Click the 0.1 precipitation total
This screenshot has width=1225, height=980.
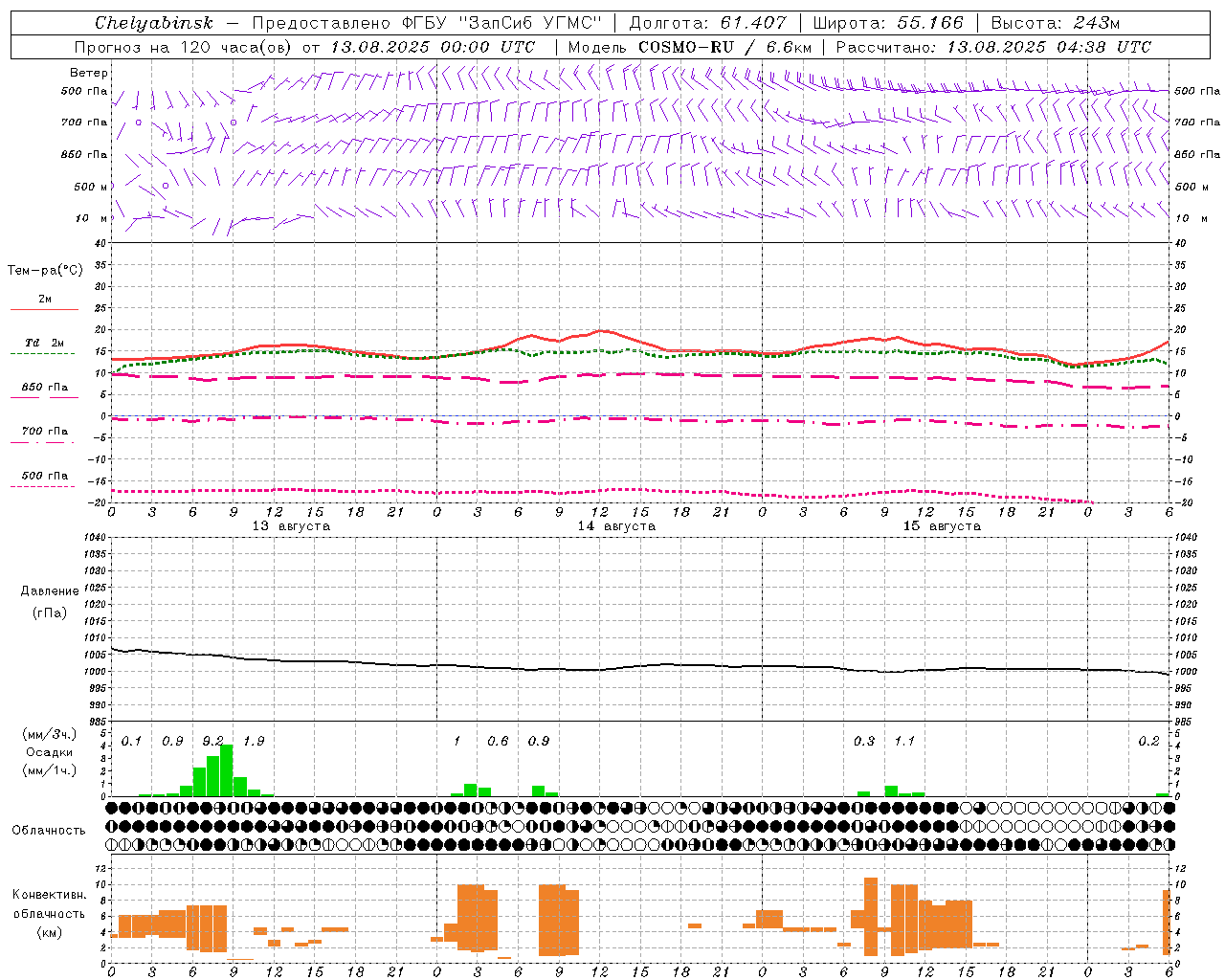(x=131, y=741)
